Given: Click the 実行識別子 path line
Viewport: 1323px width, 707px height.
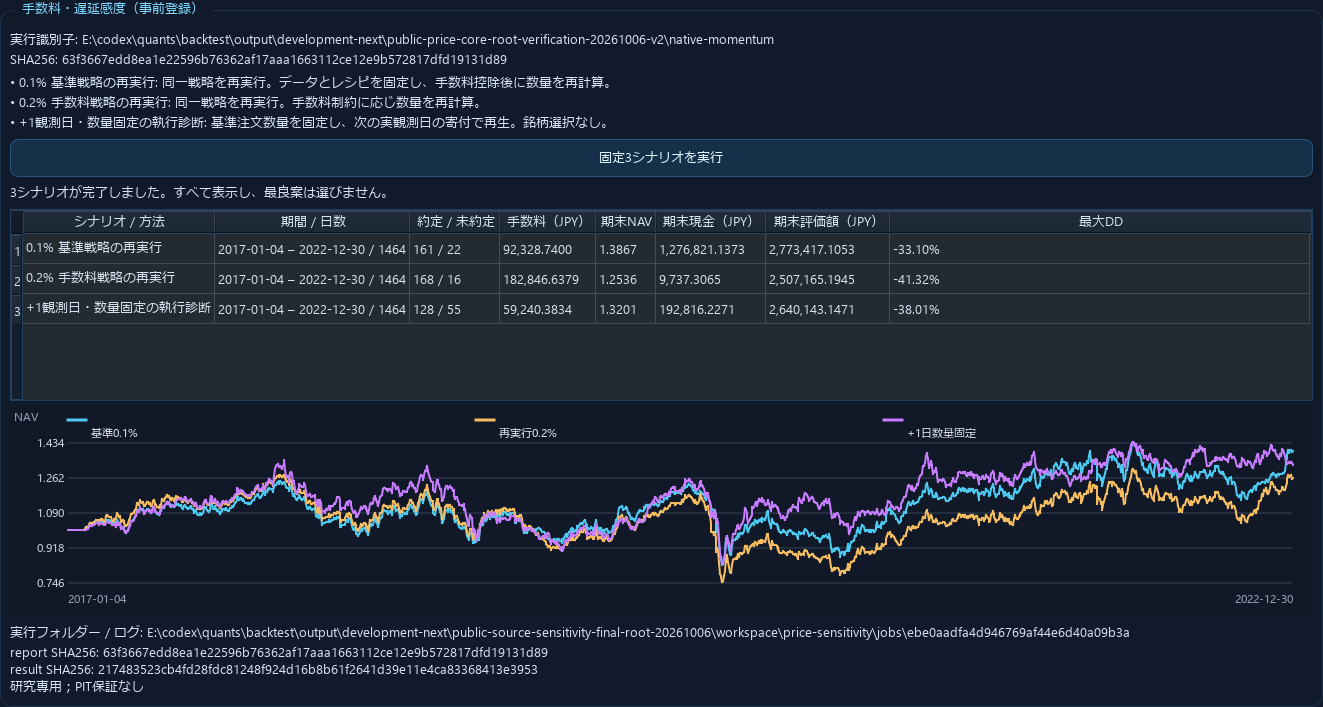Looking at the screenshot, I should [392, 40].
